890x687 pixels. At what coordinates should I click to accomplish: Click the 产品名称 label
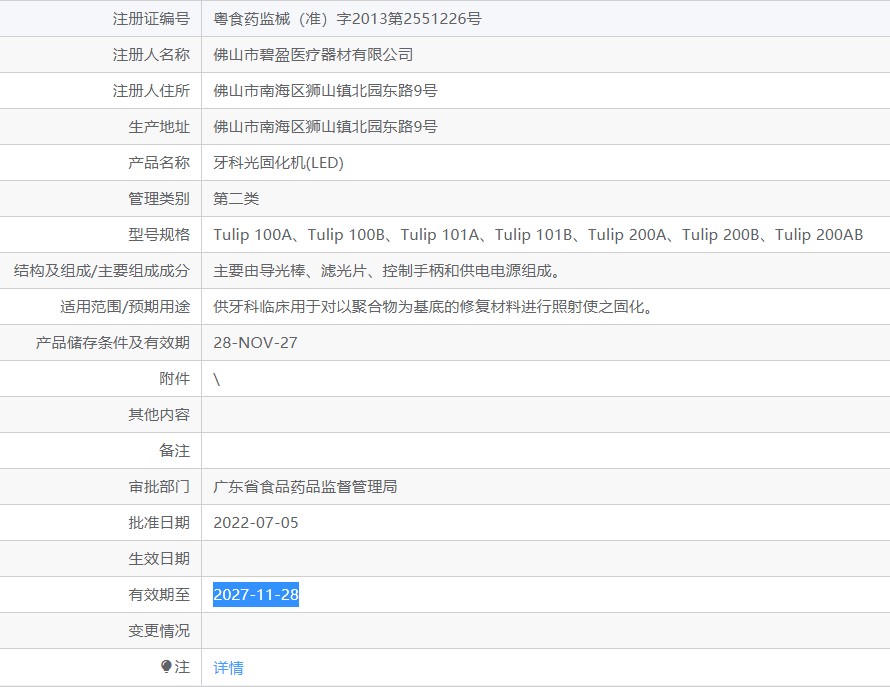[x=159, y=163]
